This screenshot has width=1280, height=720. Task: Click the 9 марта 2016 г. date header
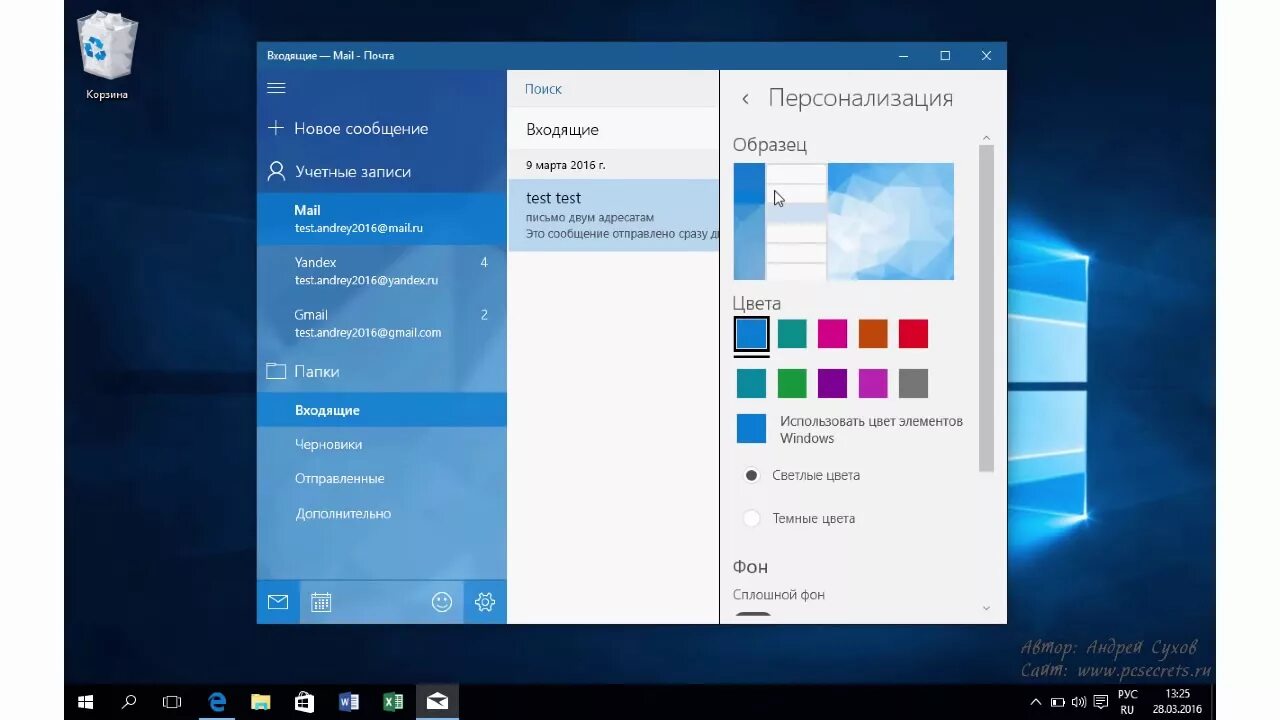[x=566, y=165]
